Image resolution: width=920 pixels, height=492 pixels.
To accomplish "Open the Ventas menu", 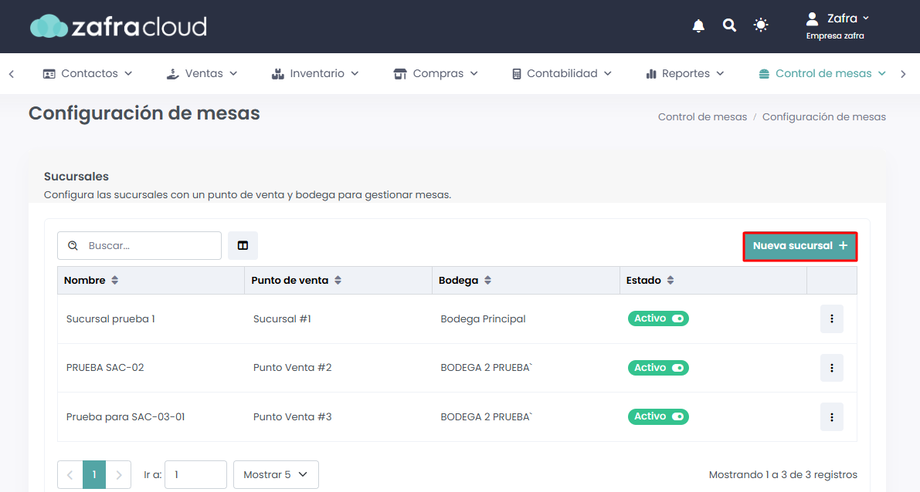I will click(202, 73).
